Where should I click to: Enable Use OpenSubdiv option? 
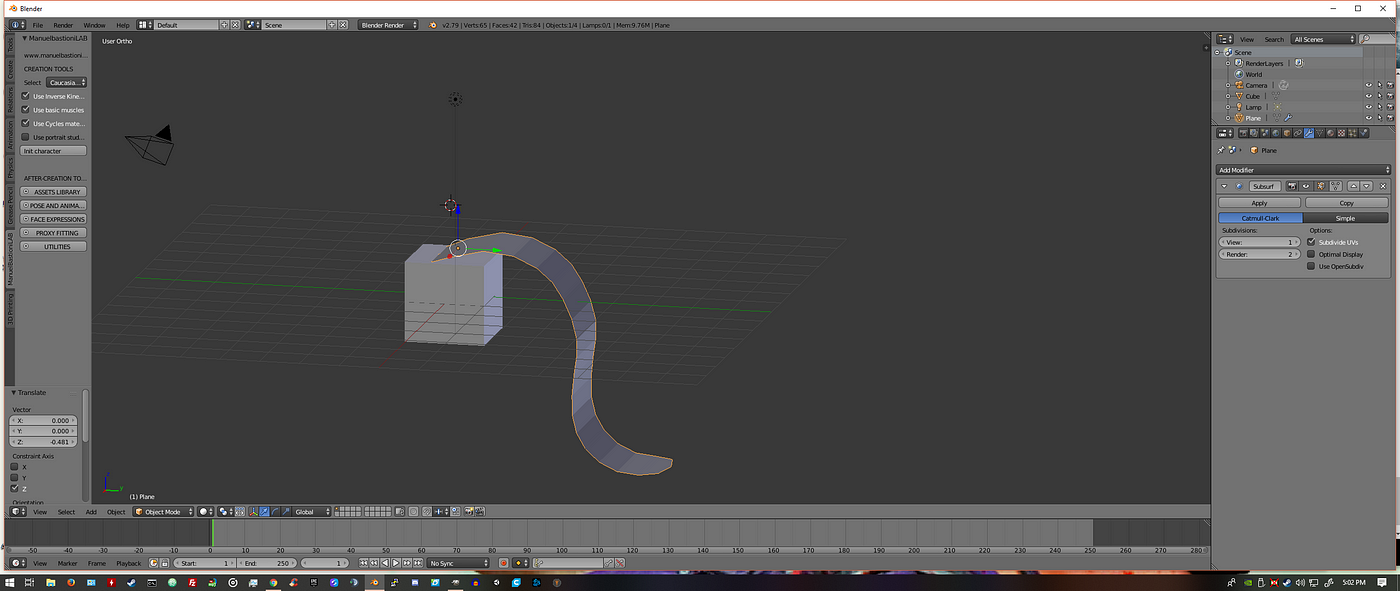click(1311, 266)
